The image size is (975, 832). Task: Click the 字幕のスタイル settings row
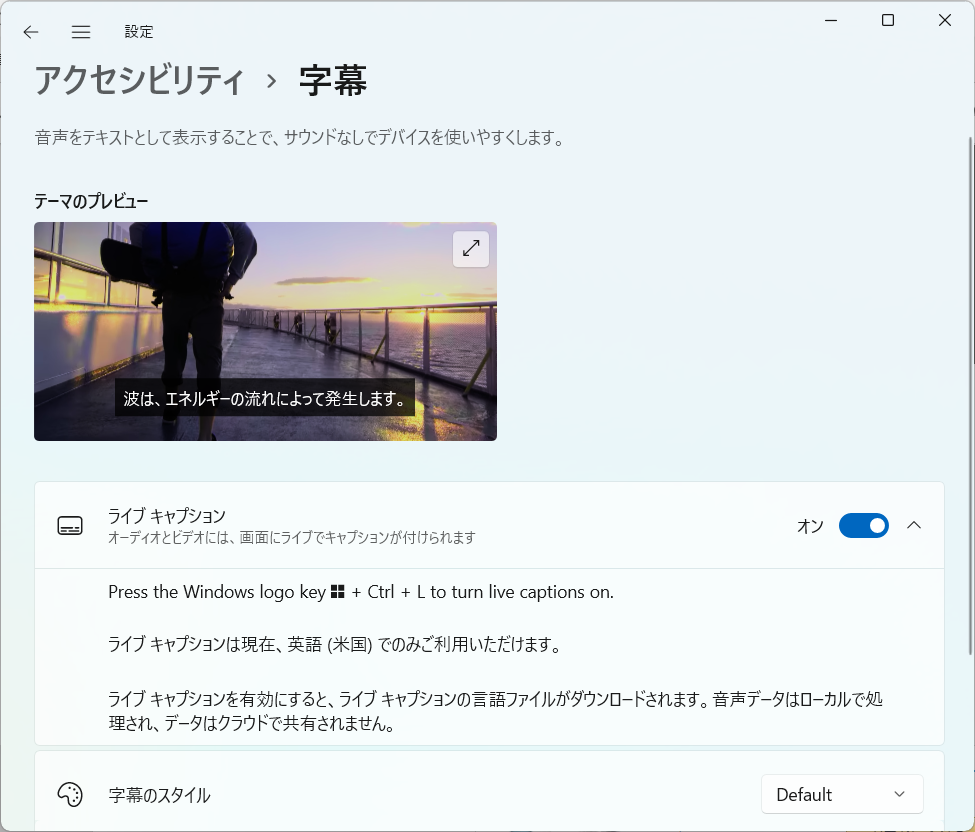click(400, 794)
